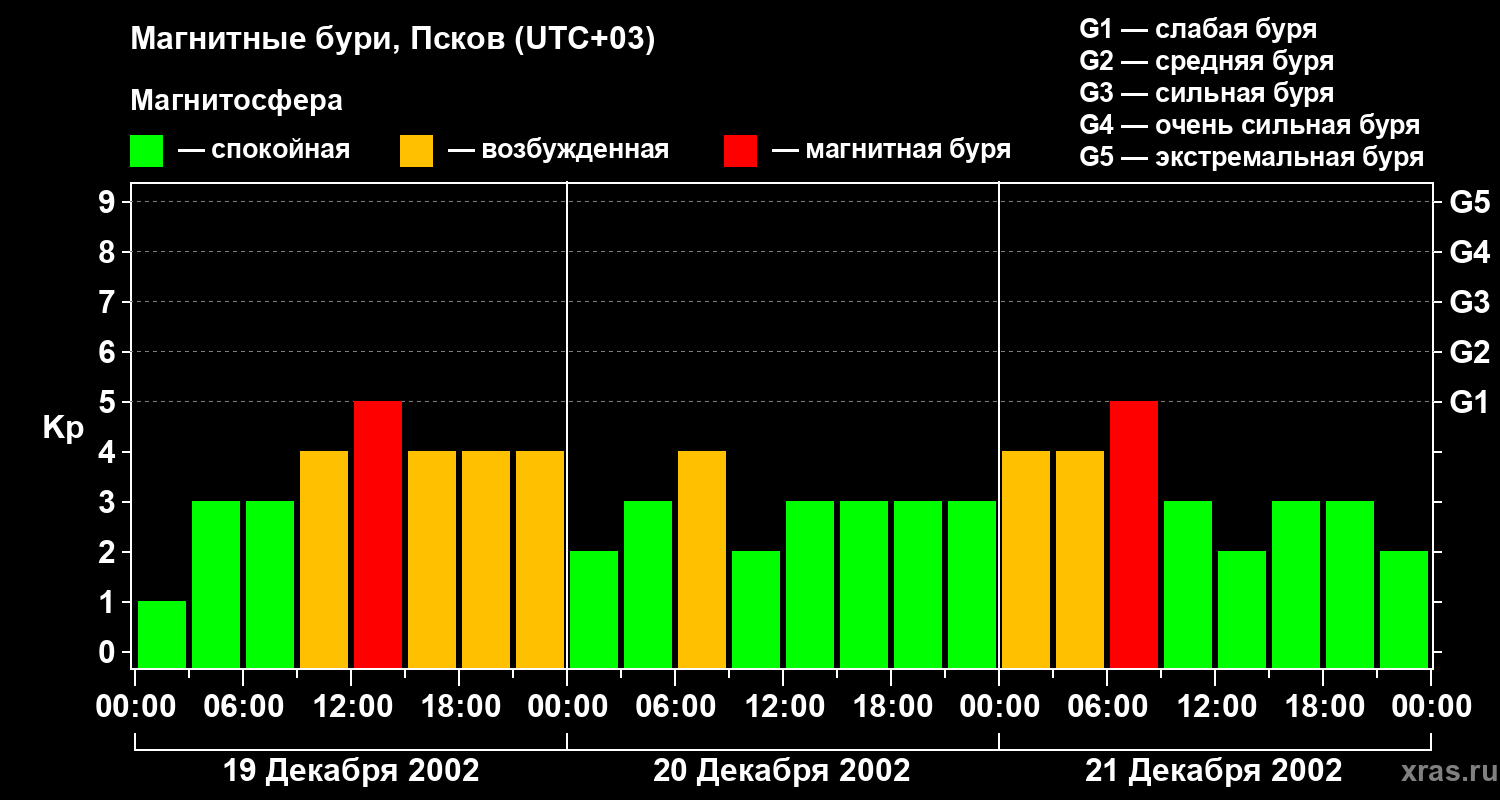Click the '19 Декабря 2002' date label
Screen dimensions: 1500x800
point(350,770)
